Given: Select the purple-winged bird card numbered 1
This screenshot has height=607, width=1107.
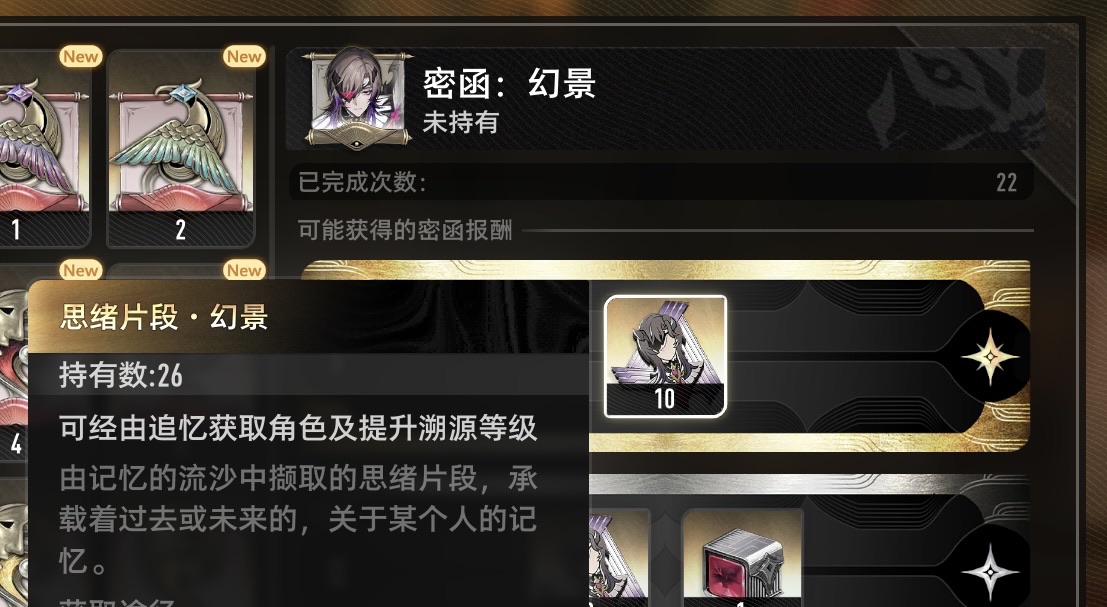Looking at the screenshot, I should (x=44, y=148).
